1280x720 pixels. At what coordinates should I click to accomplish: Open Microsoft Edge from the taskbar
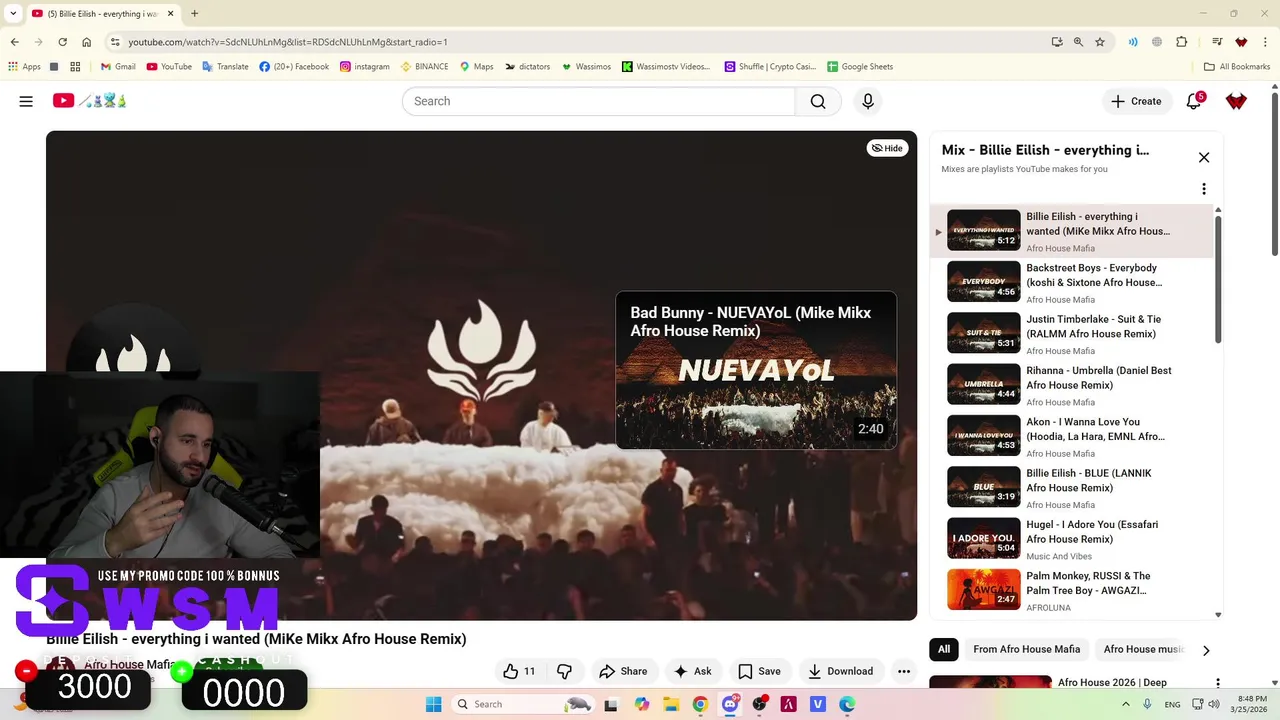(847, 704)
